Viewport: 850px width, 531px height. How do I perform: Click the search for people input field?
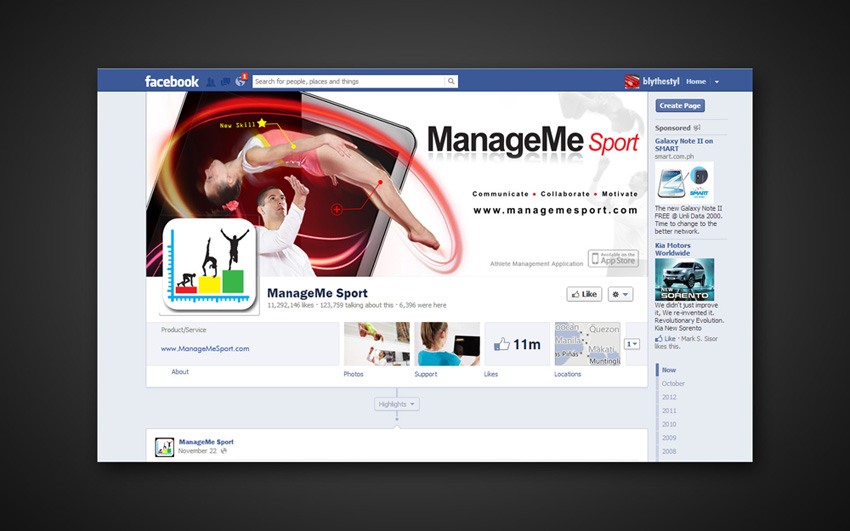tap(348, 82)
